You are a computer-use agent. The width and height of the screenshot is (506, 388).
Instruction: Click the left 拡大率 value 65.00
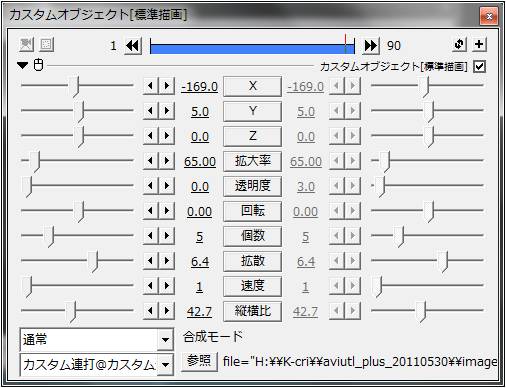(x=200, y=162)
